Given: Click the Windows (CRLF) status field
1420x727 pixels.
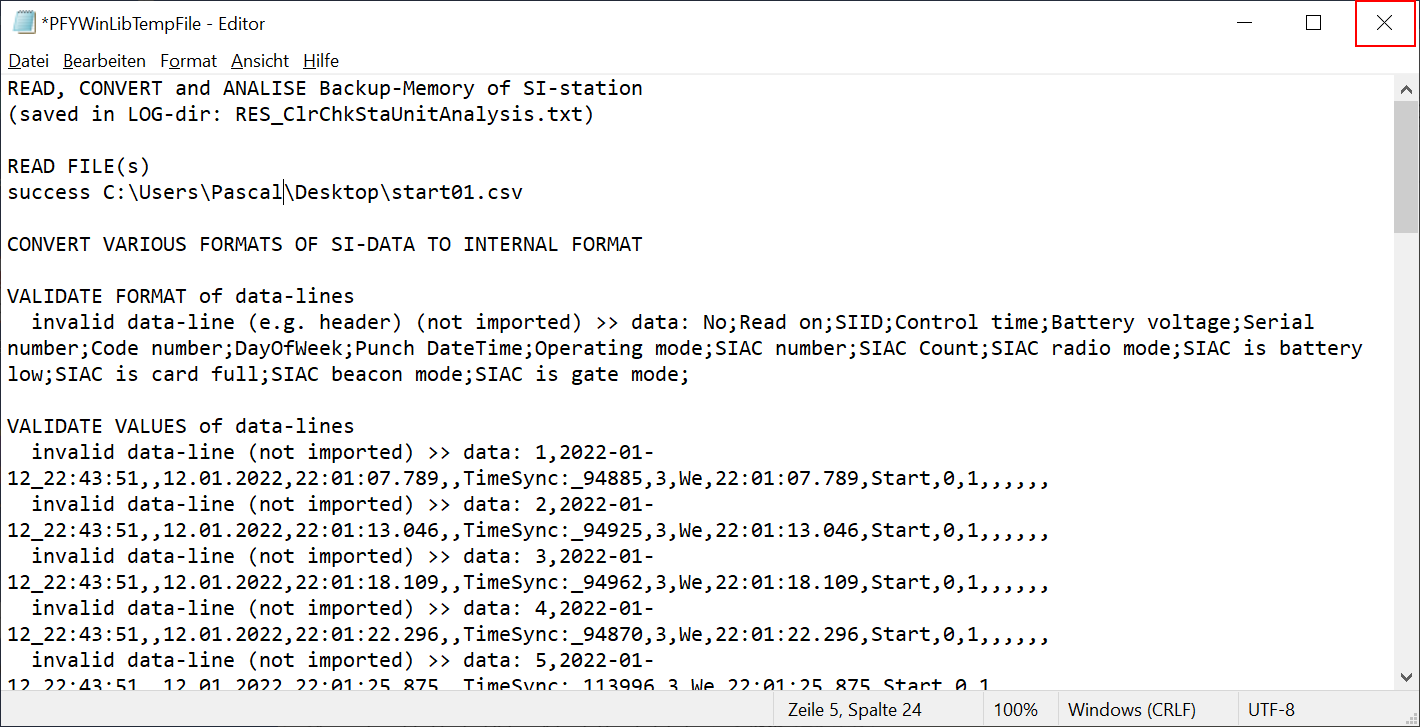Looking at the screenshot, I should coord(1131,710).
